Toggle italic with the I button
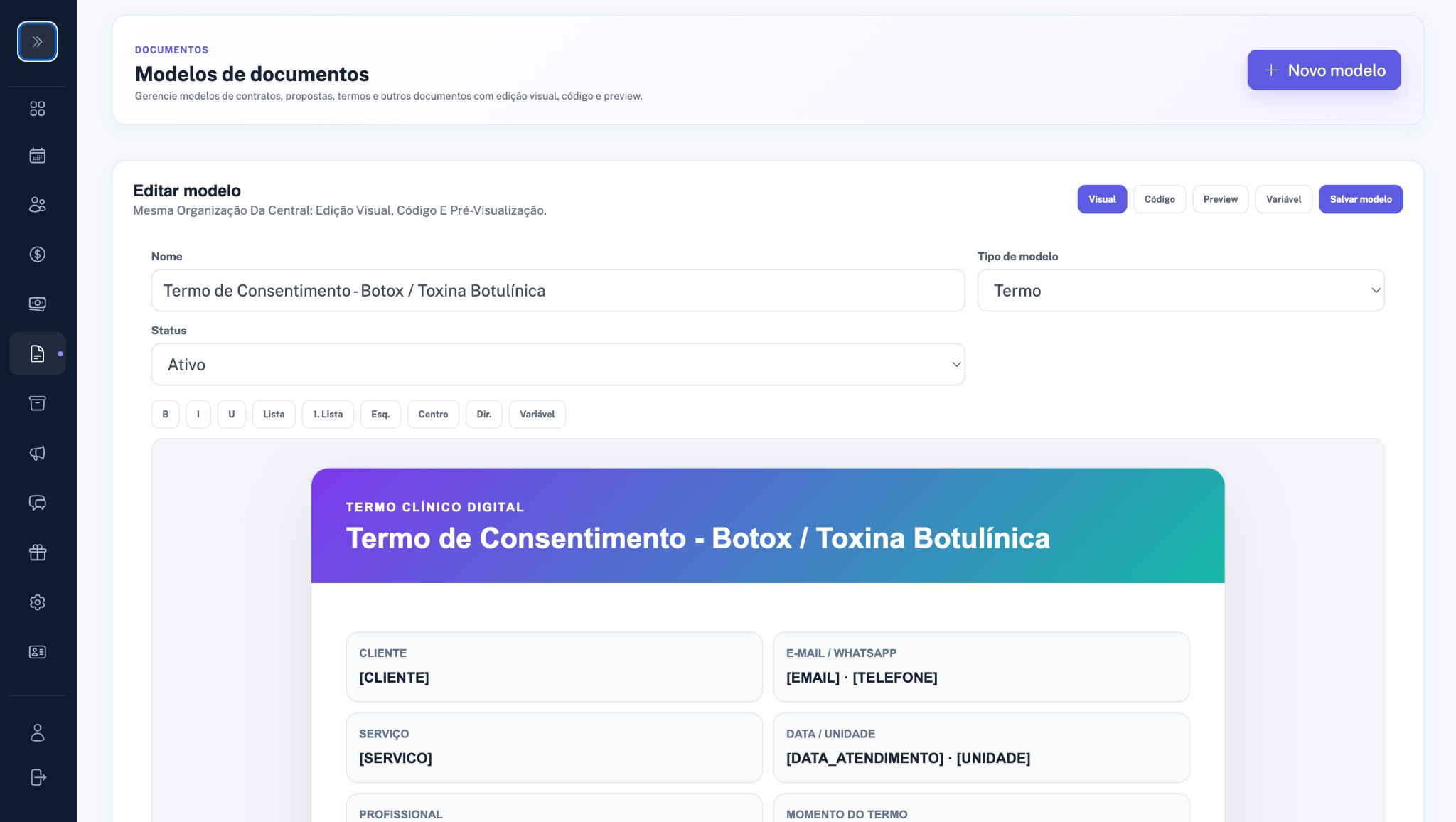The height and width of the screenshot is (822, 1456). click(x=198, y=415)
